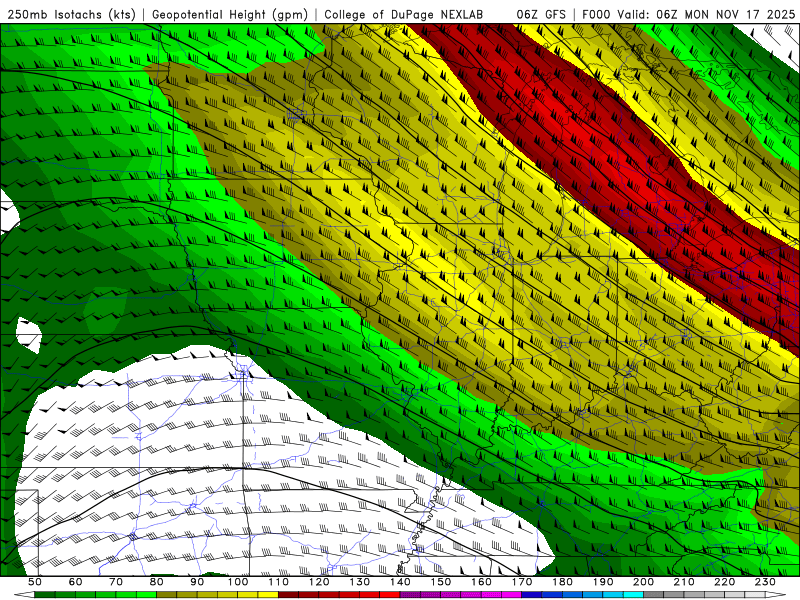Click the 190 legend value
Viewport: 800px width, 600px height.
pyautogui.click(x=603, y=582)
